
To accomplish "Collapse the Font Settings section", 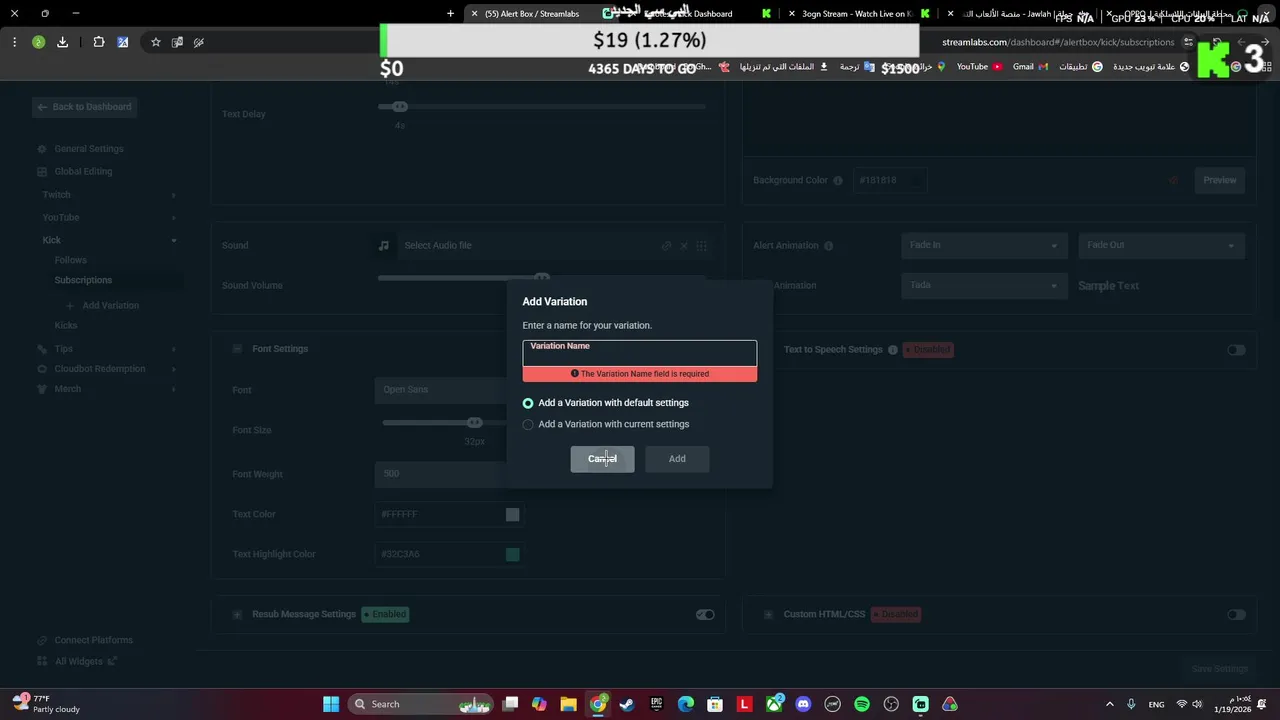I will click(x=237, y=349).
